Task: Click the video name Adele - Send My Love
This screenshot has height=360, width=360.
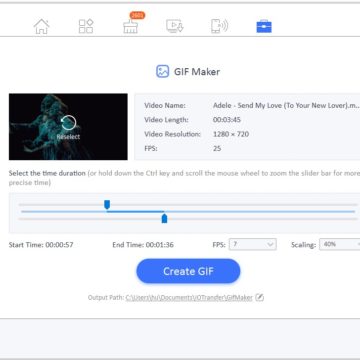Action: [286, 105]
